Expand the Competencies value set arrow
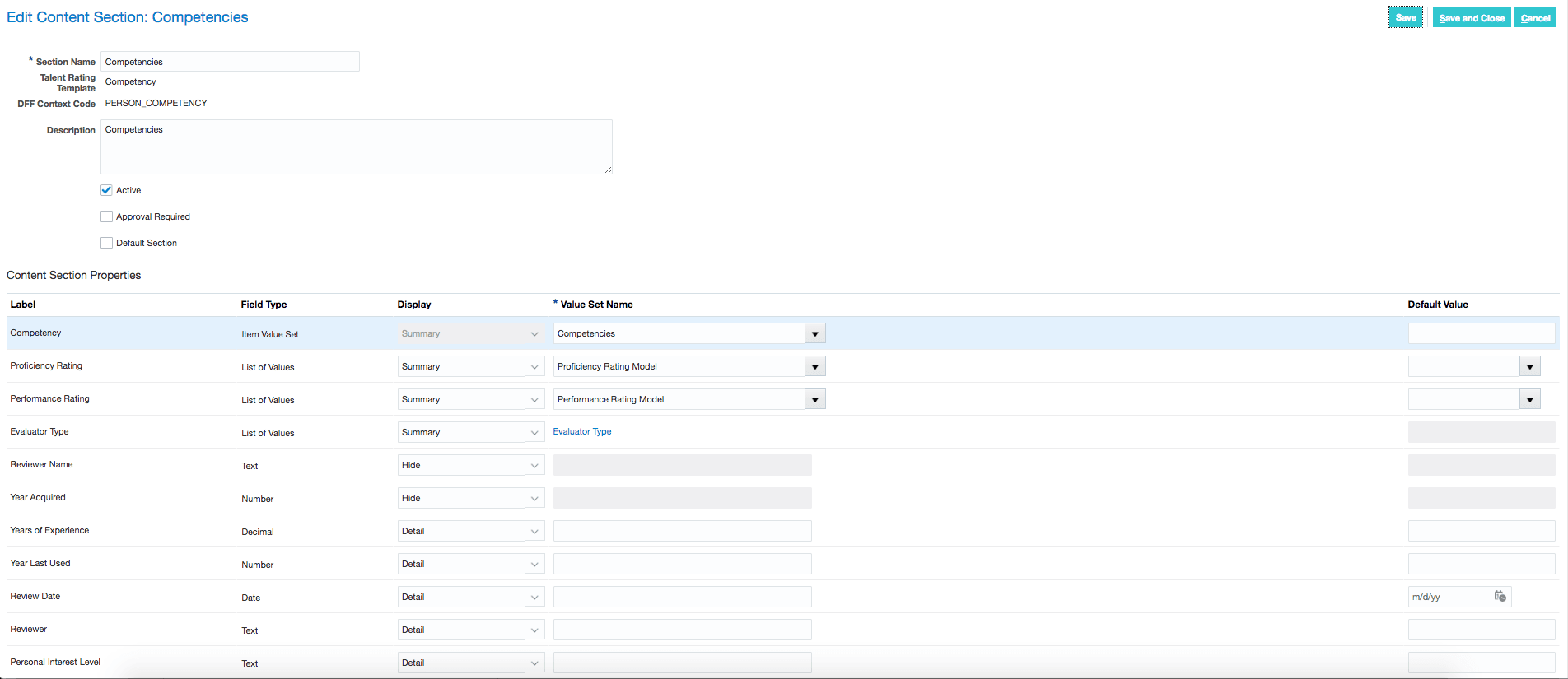This screenshot has width=1568, height=679. [815, 333]
